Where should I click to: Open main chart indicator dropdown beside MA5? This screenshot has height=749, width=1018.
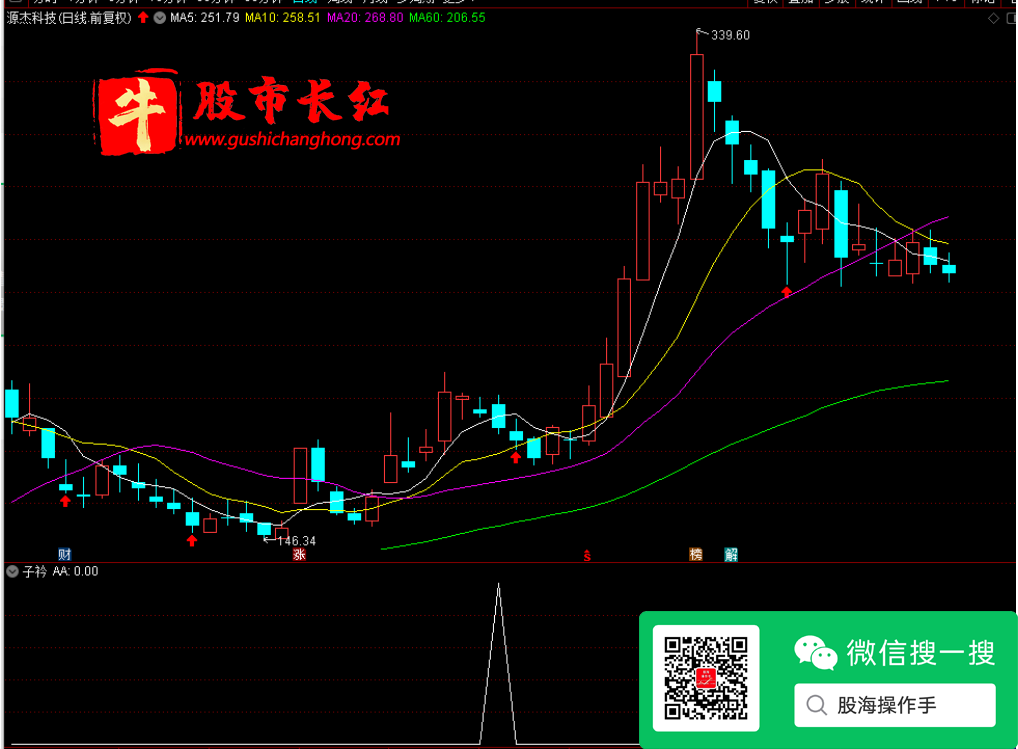(160, 18)
